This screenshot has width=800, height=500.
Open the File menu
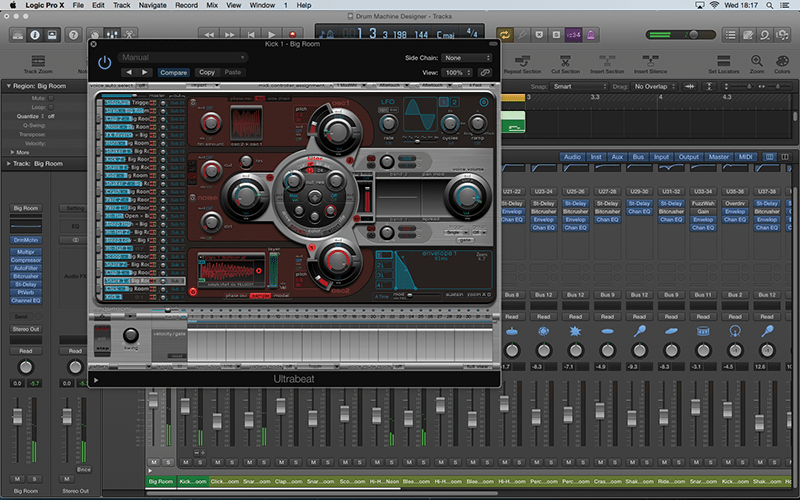(78, 5)
